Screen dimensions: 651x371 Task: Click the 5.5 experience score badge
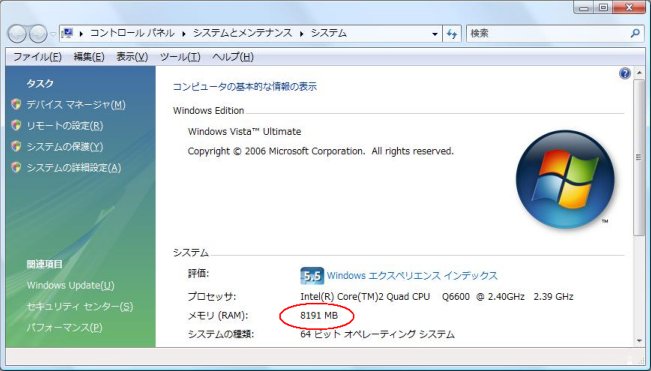(312, 276)
